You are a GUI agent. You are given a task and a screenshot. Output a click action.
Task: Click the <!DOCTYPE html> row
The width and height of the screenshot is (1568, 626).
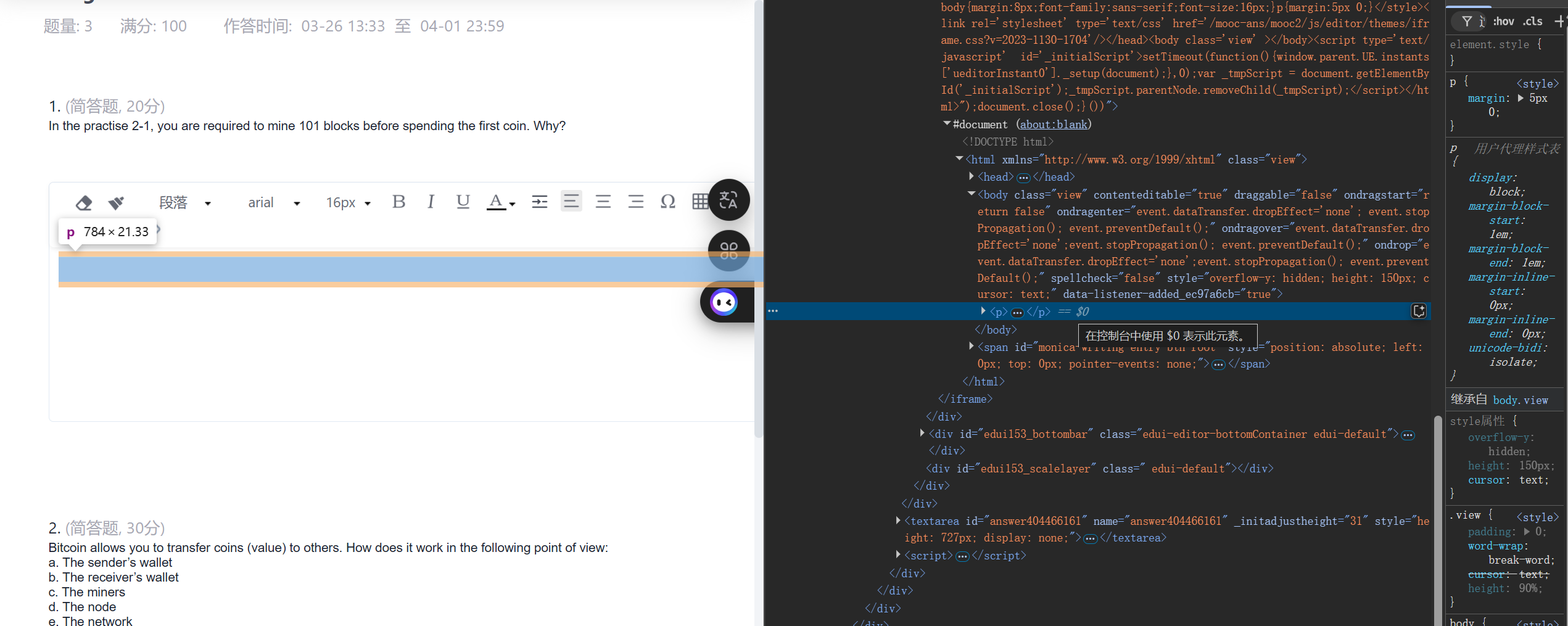point(1008,142)
